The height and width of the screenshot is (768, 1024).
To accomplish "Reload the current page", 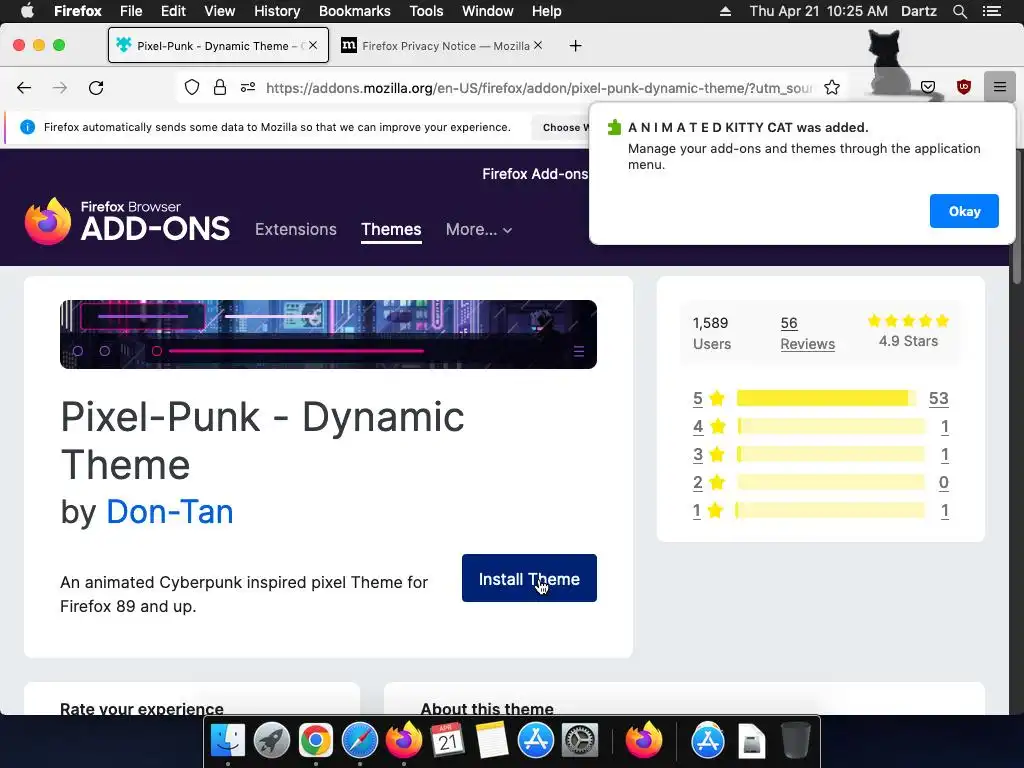I will coord(96,88).
